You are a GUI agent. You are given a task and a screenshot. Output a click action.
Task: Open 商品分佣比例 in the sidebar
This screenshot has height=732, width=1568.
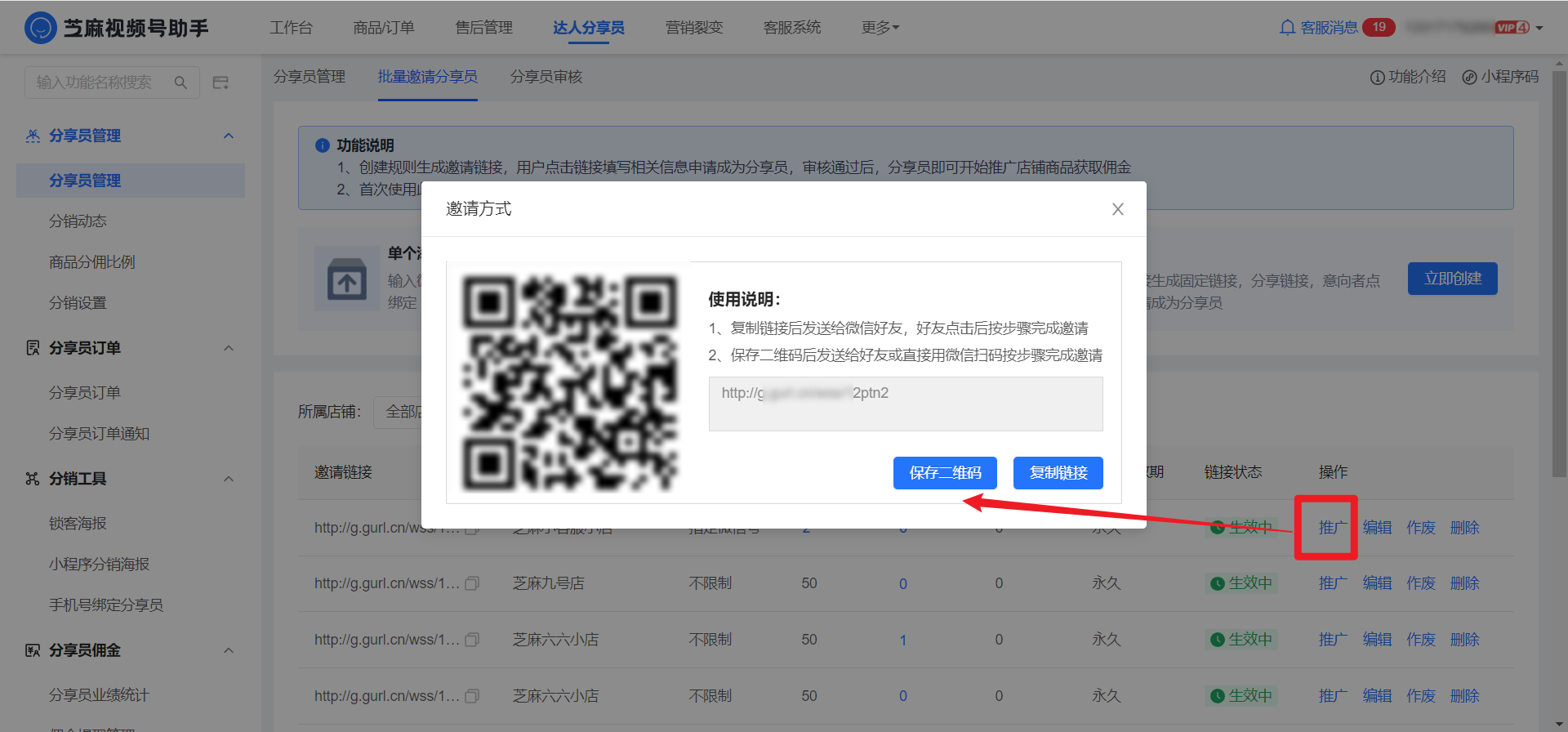point(92,262)
